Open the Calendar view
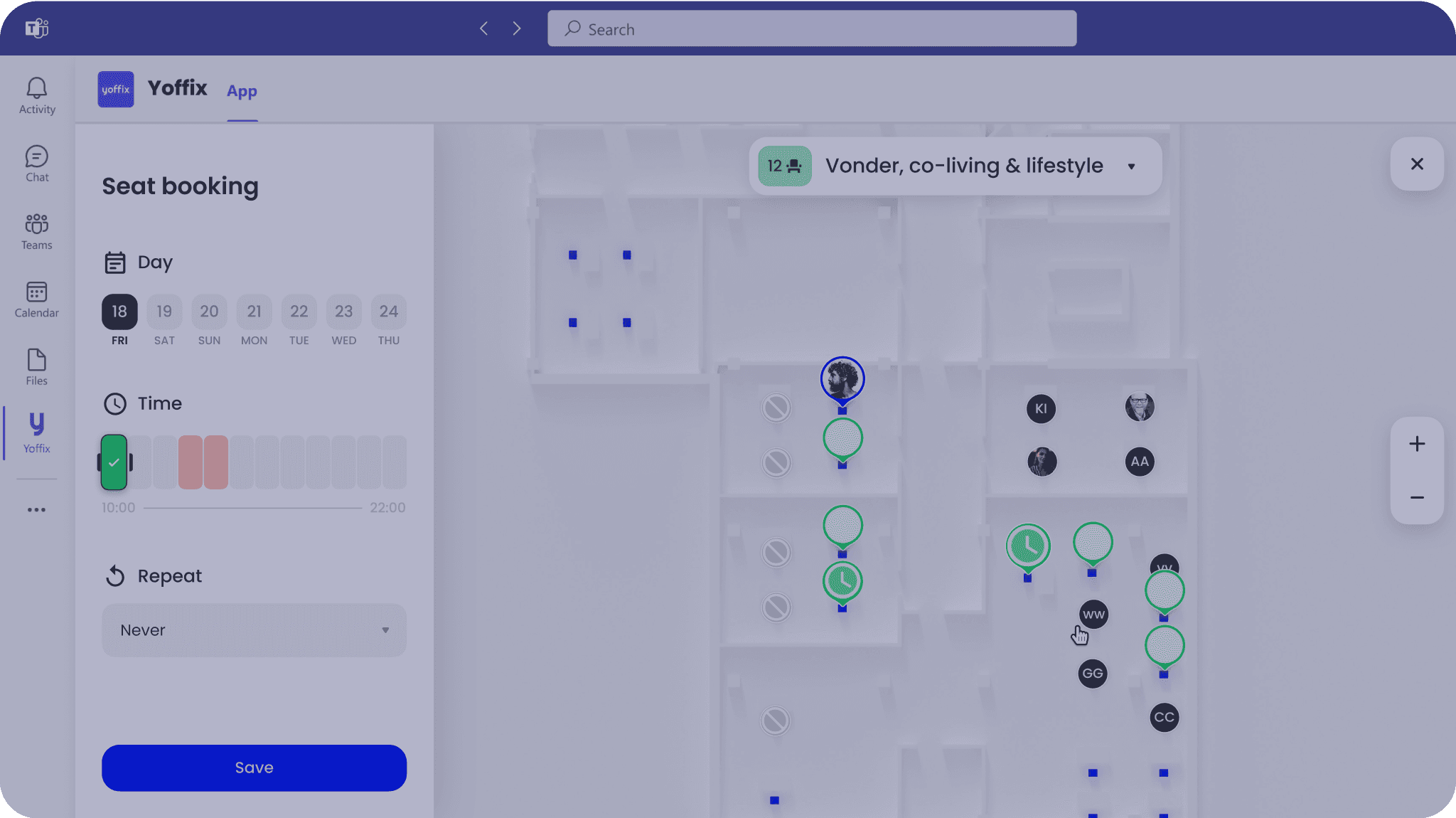 pos(36,298)
